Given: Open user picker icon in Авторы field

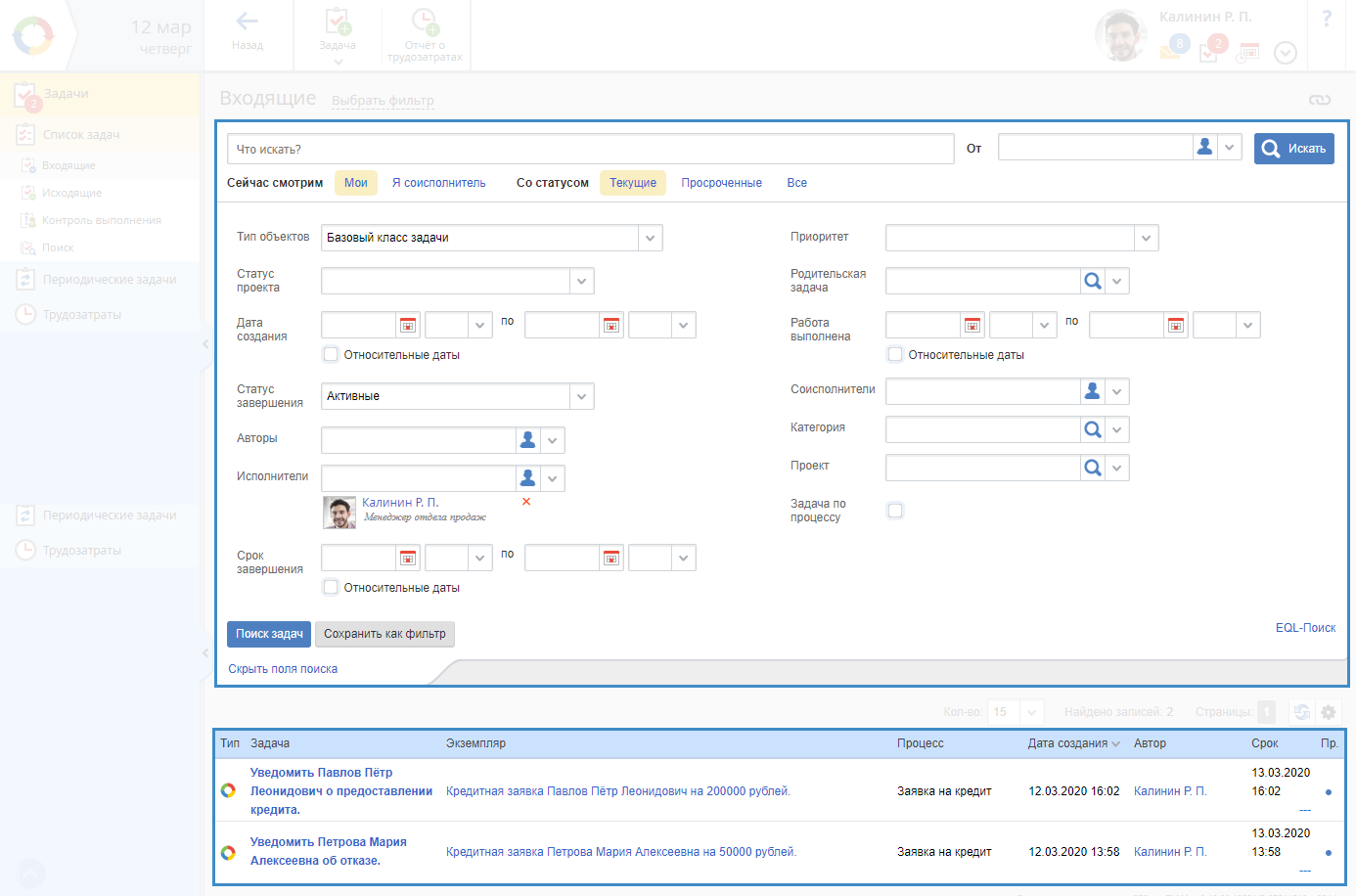Looking at the screenshot, I should (528, 440).
